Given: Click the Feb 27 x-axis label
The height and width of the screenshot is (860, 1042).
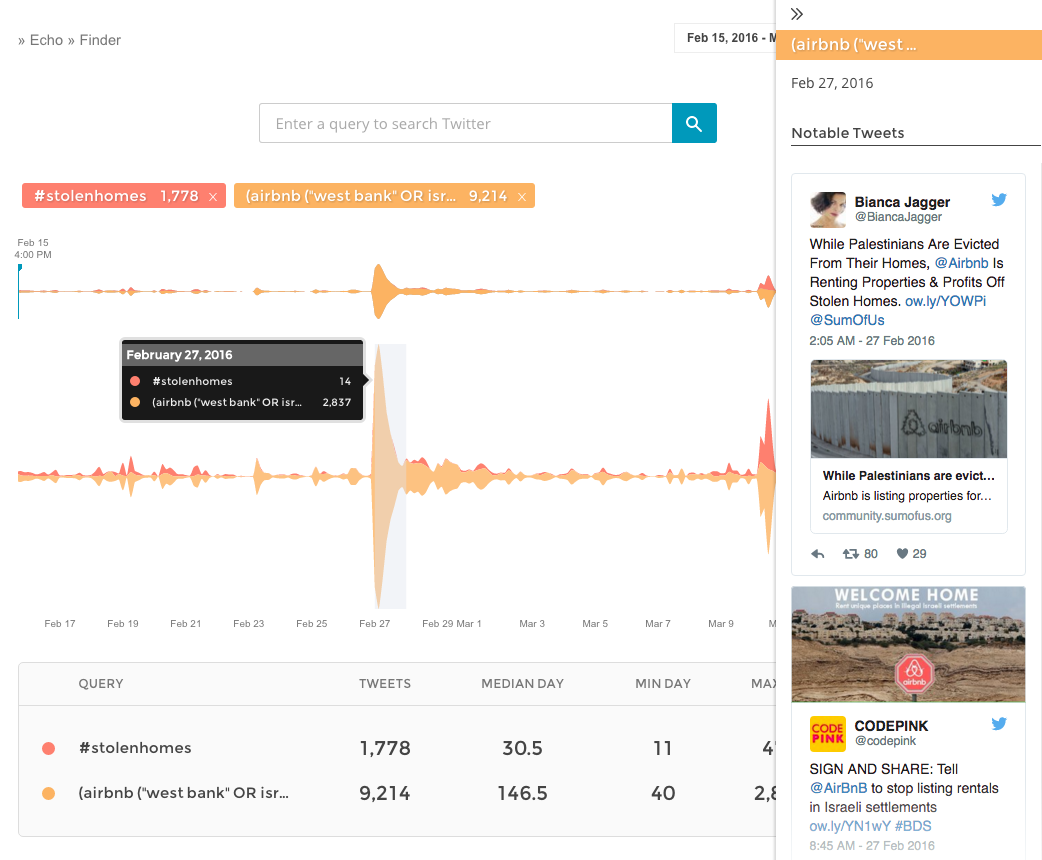Looking at the screenshot, I should click(375, 623).
